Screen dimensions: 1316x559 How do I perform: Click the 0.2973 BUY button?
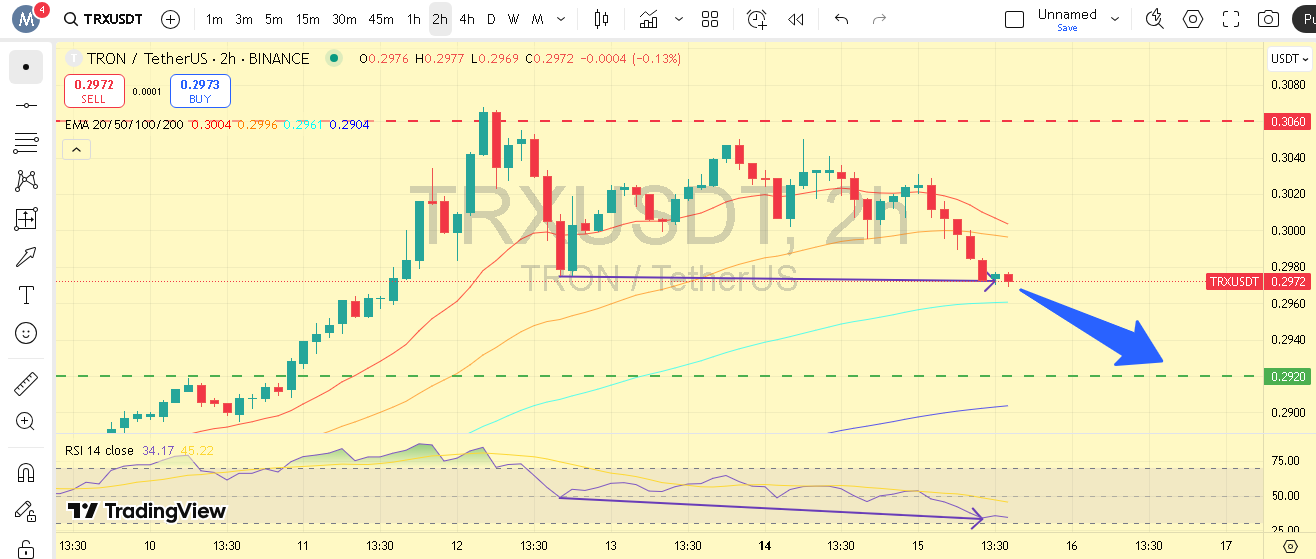(x=200, y=91)
